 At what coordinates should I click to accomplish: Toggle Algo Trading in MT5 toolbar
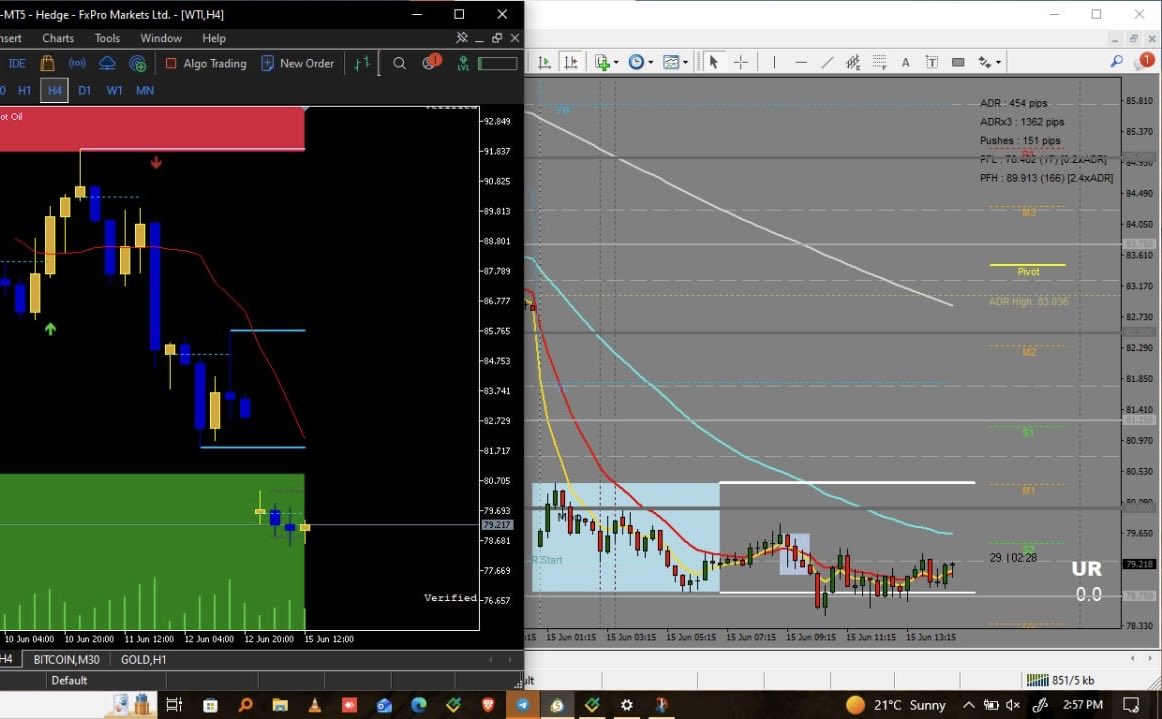coord(206,64)
